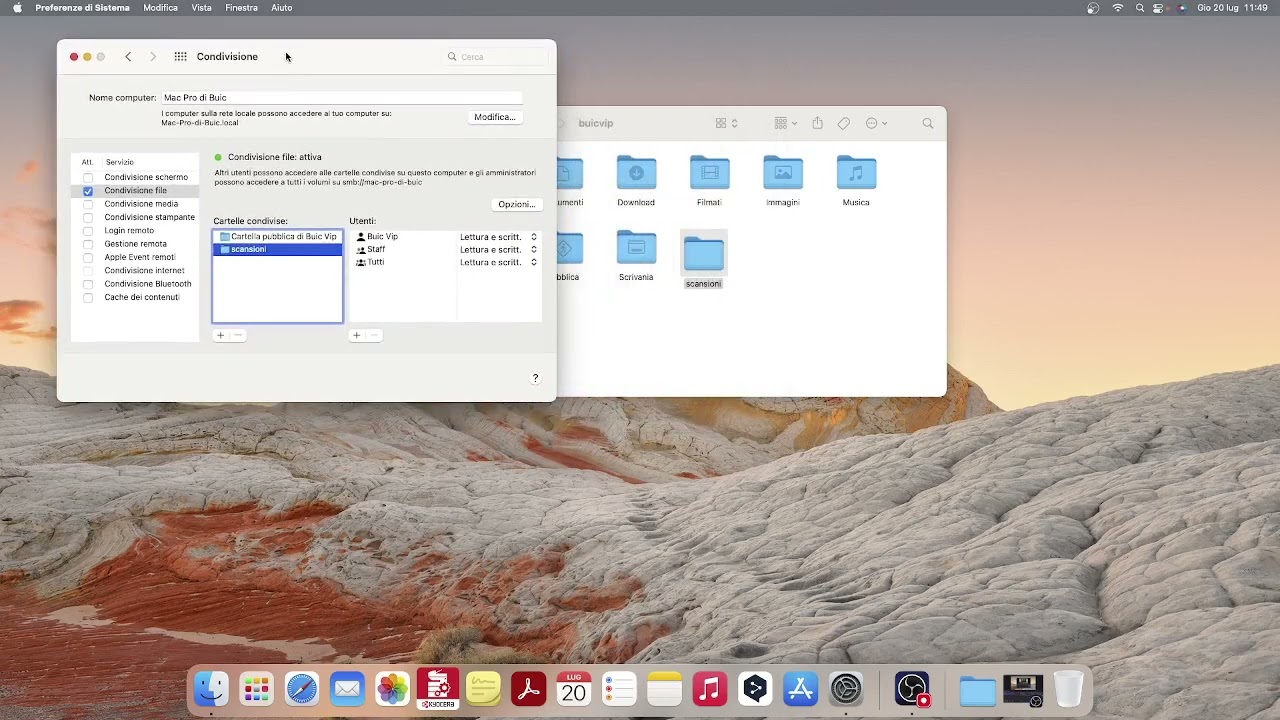This screenshot has height=720, width=1280.
Task: Launch the Kyocera app in the Dock
Action: point(438,687)
